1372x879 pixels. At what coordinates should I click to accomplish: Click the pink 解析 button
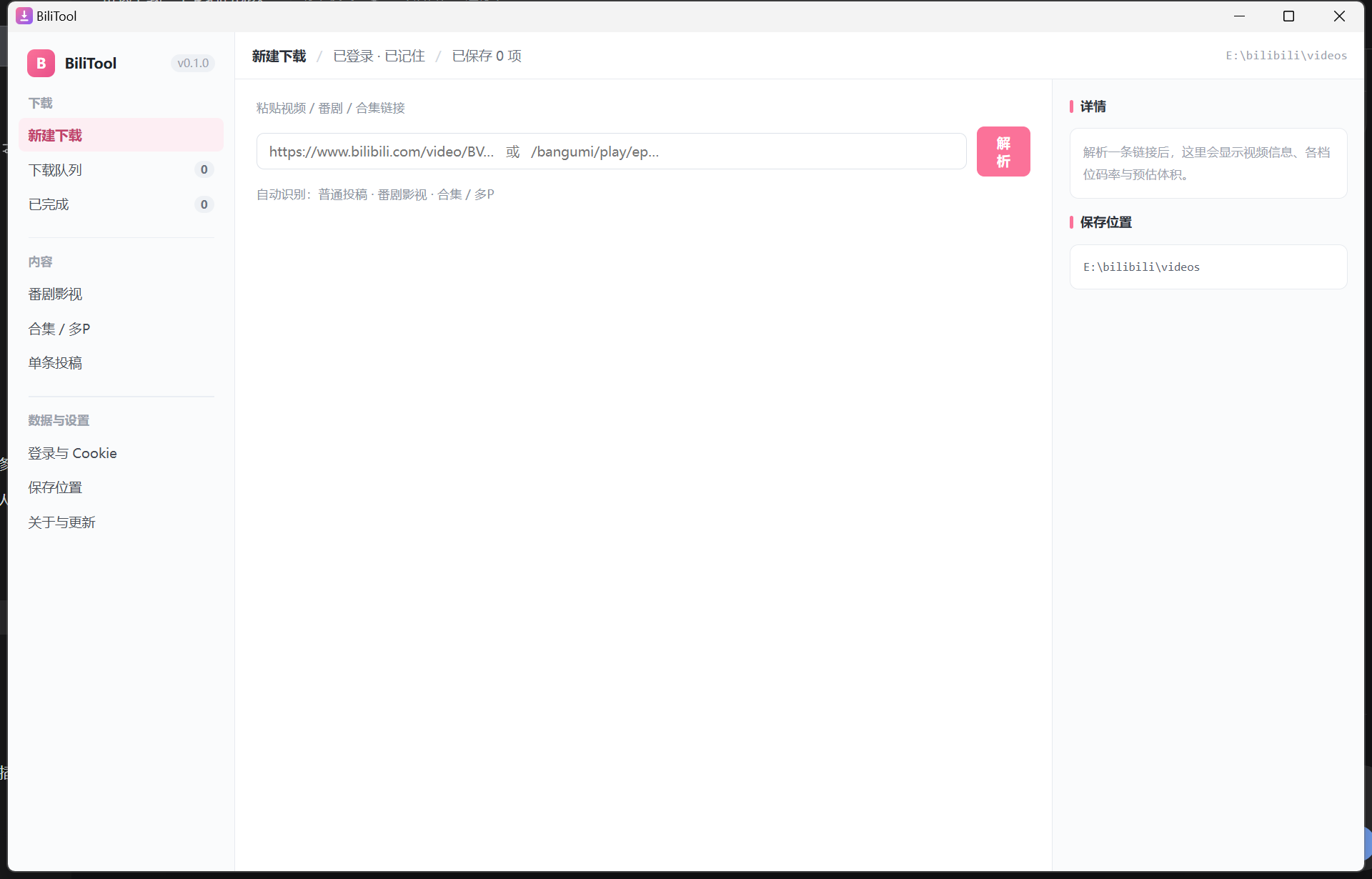coord(1003,152)
